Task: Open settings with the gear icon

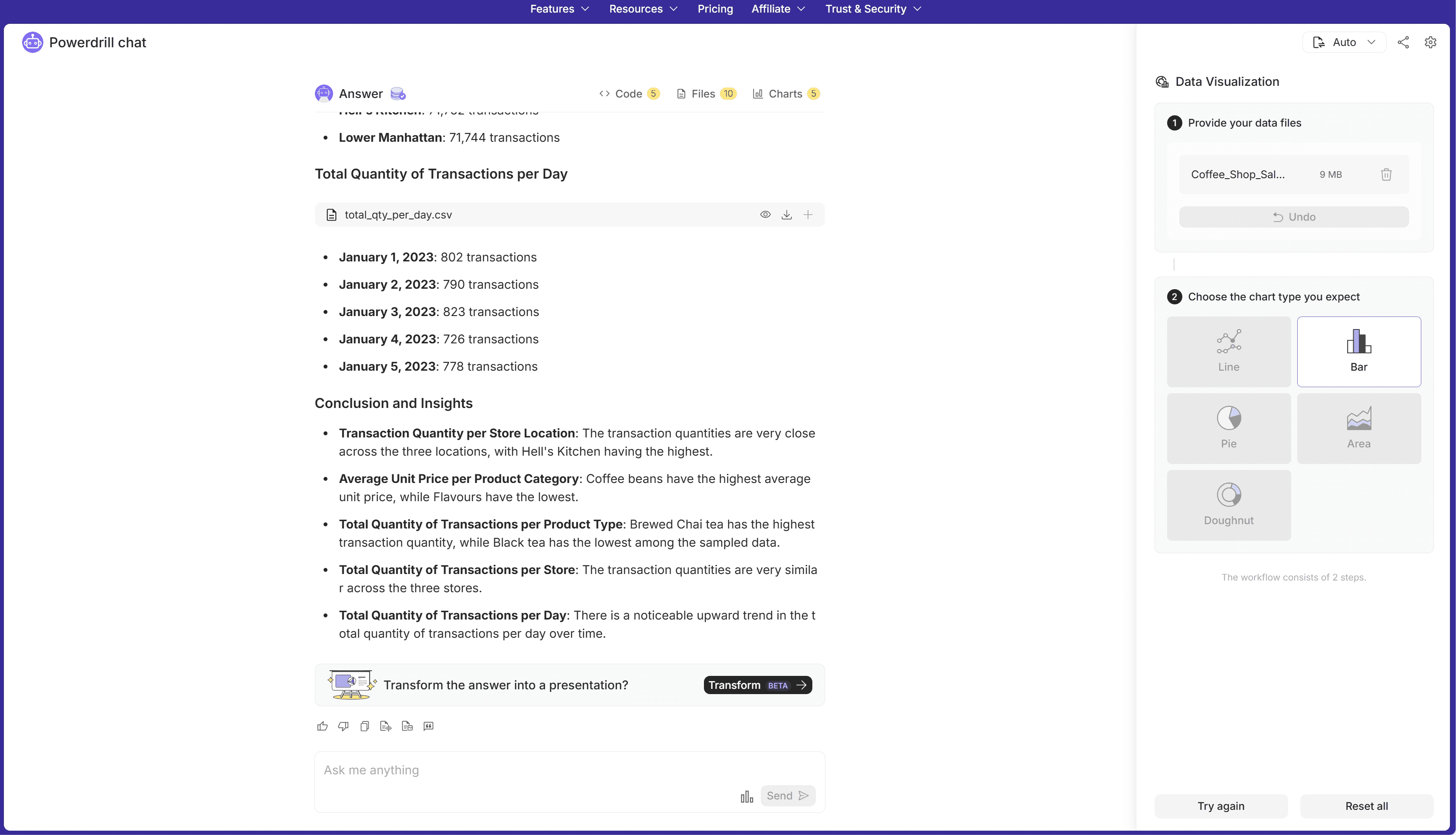Action: point(1431,42)
